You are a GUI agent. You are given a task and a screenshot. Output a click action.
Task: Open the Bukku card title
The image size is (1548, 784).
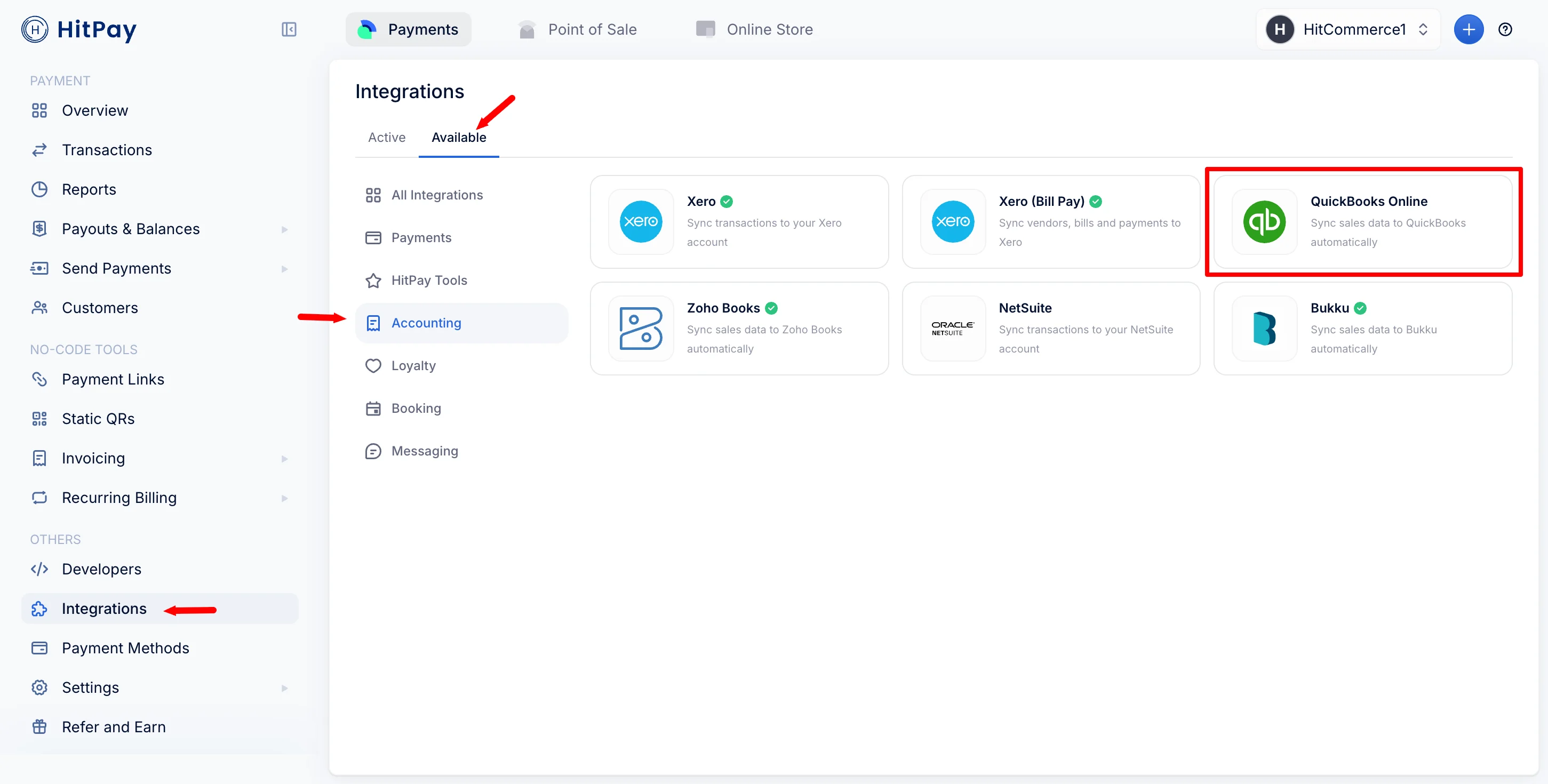click(x=1329, y=308)
